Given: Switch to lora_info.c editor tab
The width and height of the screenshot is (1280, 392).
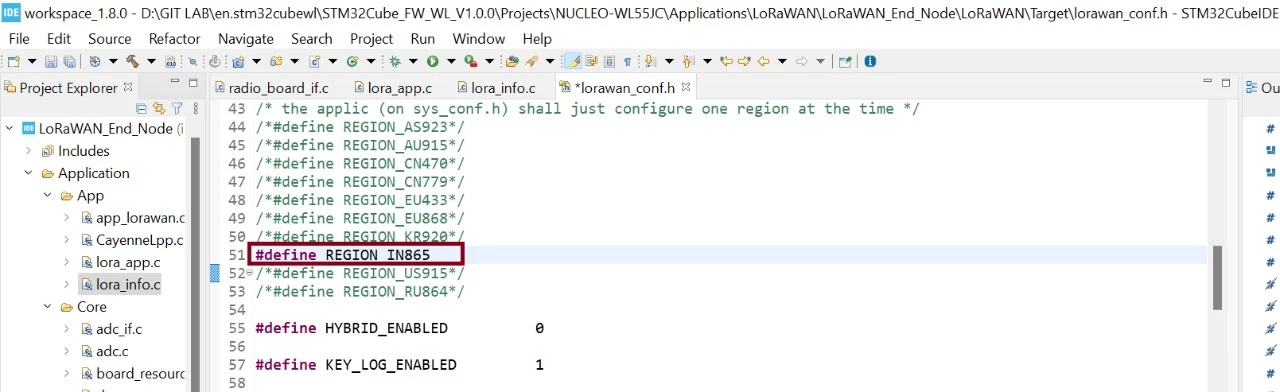Looking at the screenshot, I should point(495,88).
